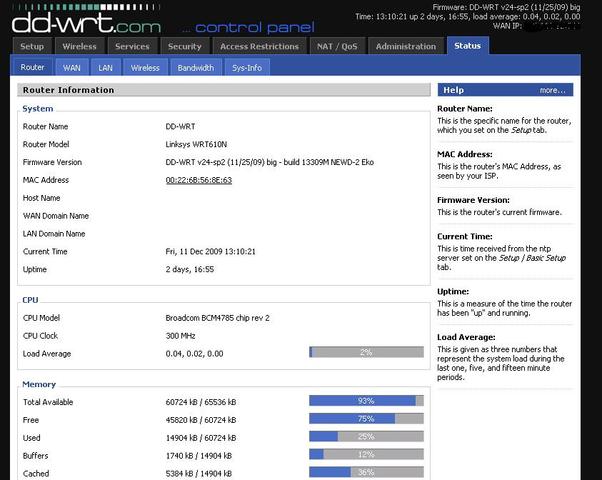
Task: Open the Sys-Info sub-tab
Action: pos(247,68)
